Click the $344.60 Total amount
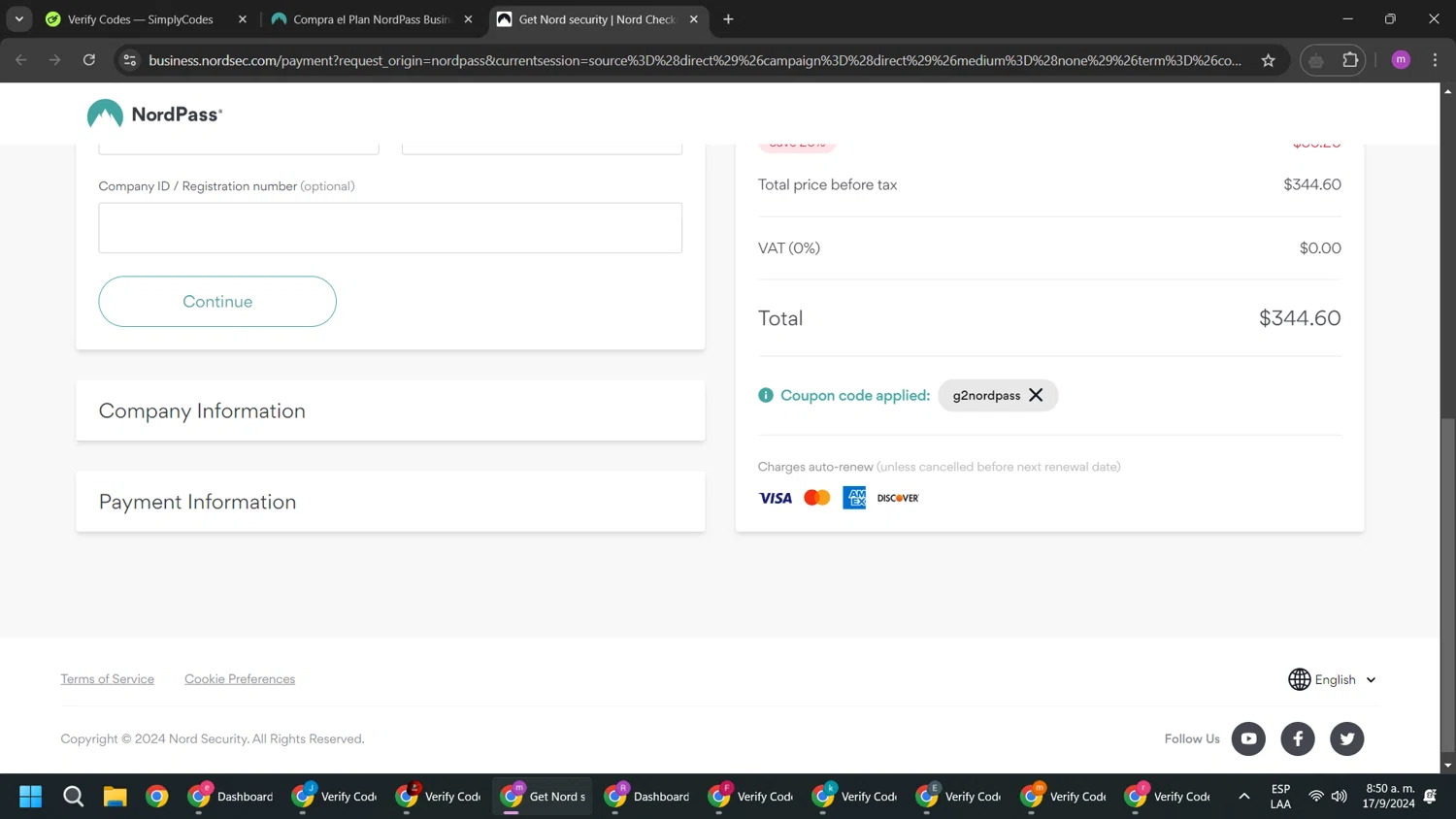Viewport: 1456px width, 819px height. [x=1300, y=318]
